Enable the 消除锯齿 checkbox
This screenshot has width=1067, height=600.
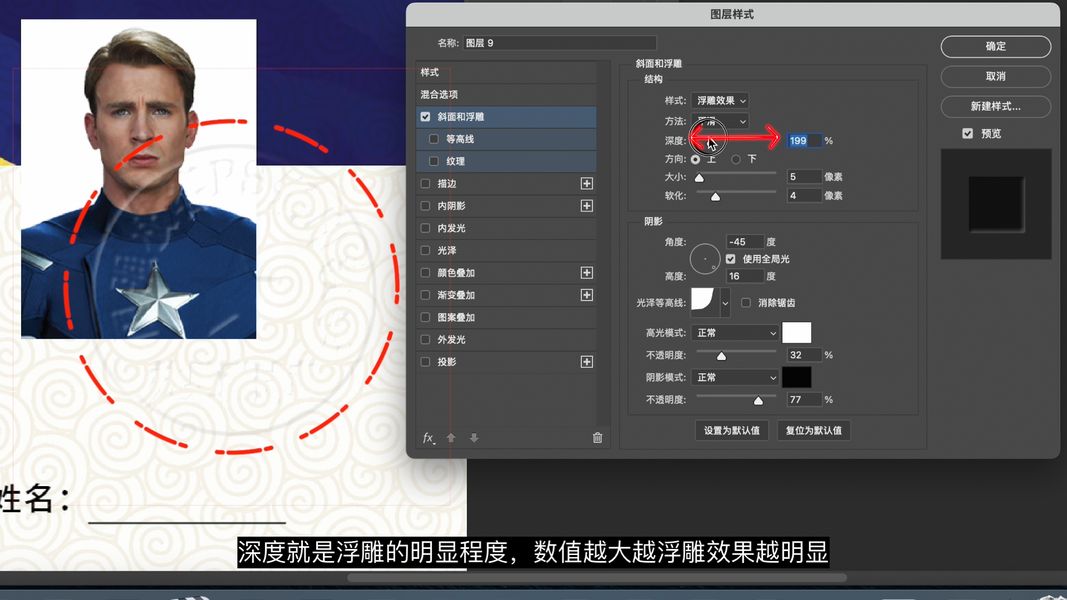(x=746, y=303)
